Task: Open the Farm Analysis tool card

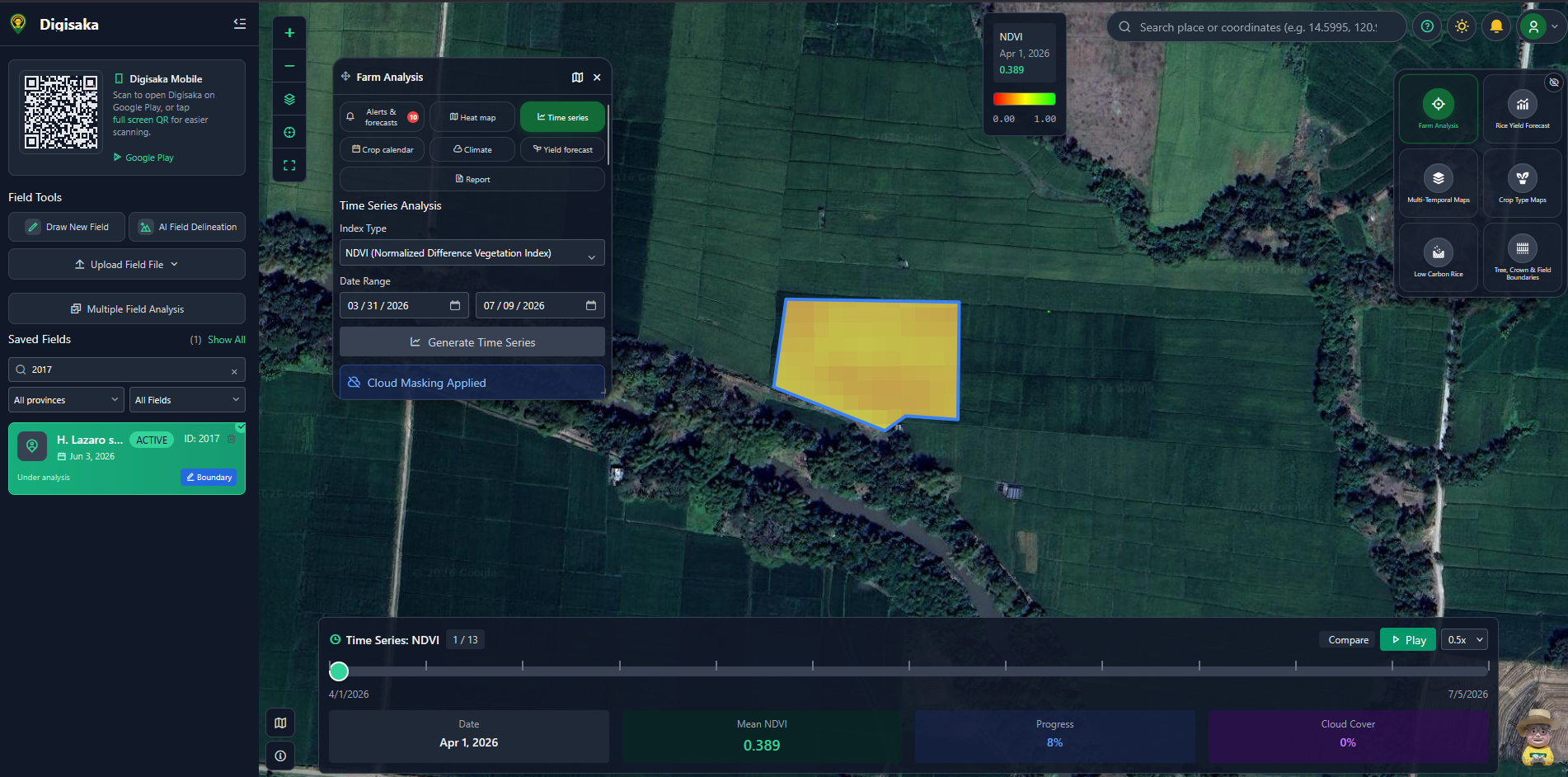Action: 1439,109
